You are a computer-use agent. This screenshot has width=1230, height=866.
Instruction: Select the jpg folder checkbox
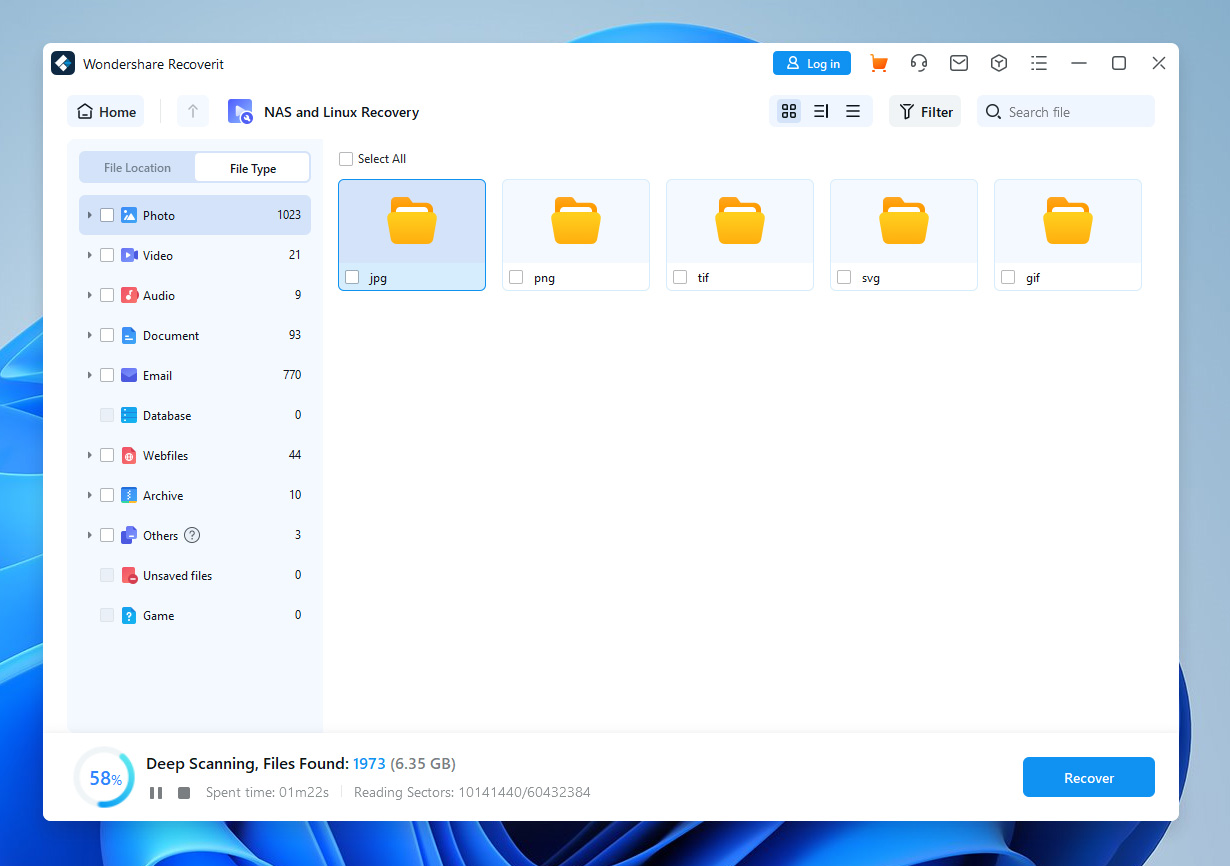352,277
